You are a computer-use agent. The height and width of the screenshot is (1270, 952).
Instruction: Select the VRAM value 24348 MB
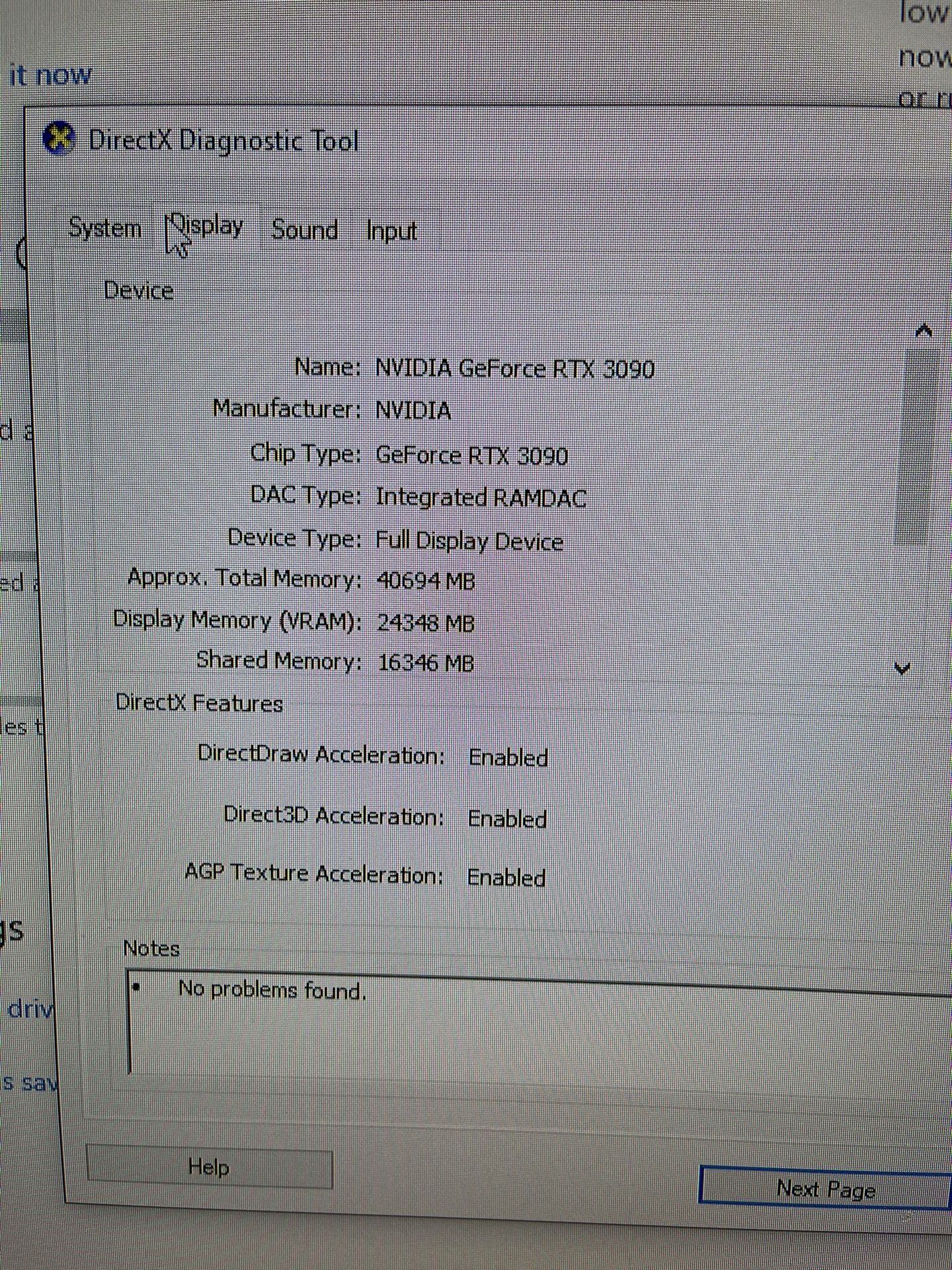tap(426, 623)
